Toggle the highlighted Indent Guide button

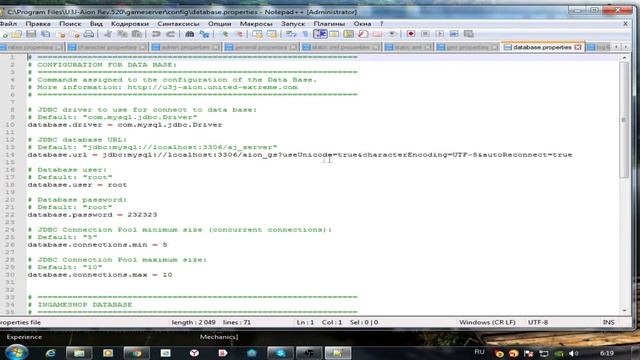pyautogui.click(x=320, y=34)
